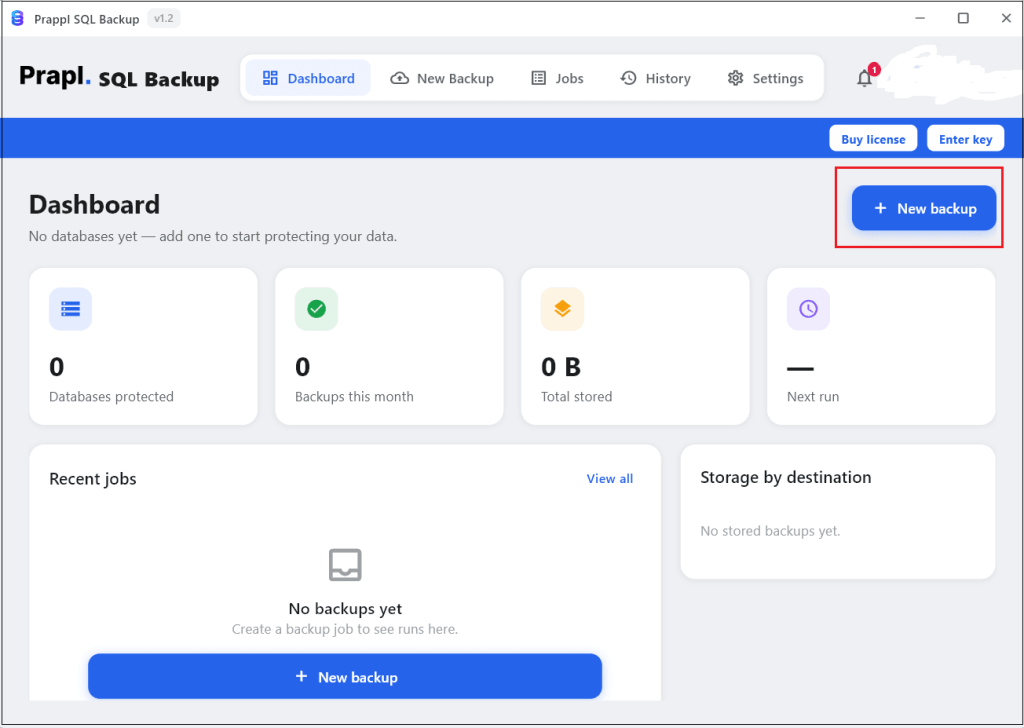Go to the Jobs tab
The height and width of the screenshot is (728, 1024).
pyautogui.click(x=558, y=78)
